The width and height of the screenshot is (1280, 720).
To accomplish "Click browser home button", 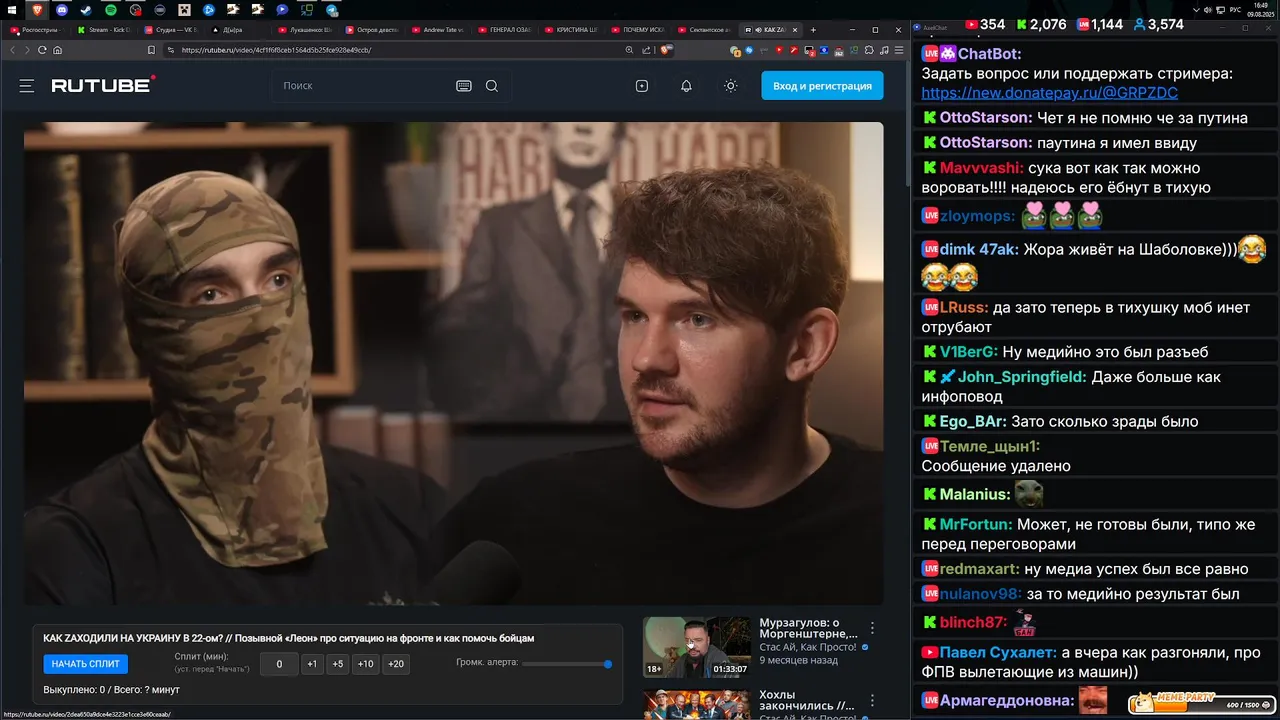I will tap(57, 50).
